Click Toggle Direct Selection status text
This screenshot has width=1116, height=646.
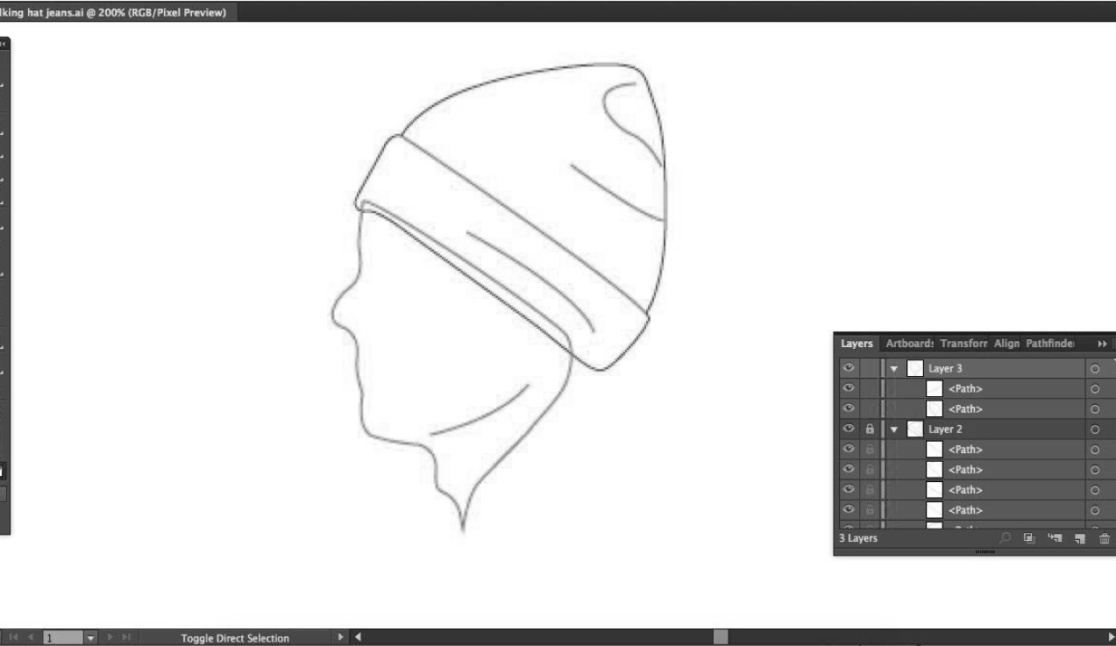click(x=235, y=638)
